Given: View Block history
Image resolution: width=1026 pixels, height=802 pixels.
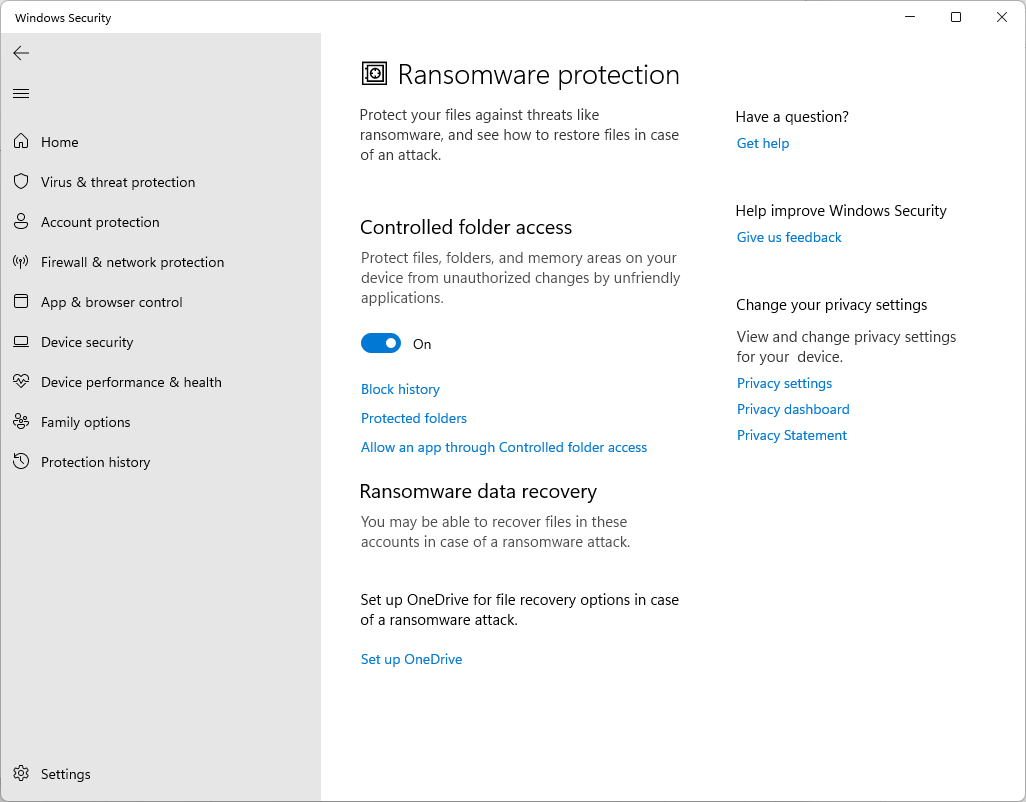Looking at the screenshot, I should (400, 389).
